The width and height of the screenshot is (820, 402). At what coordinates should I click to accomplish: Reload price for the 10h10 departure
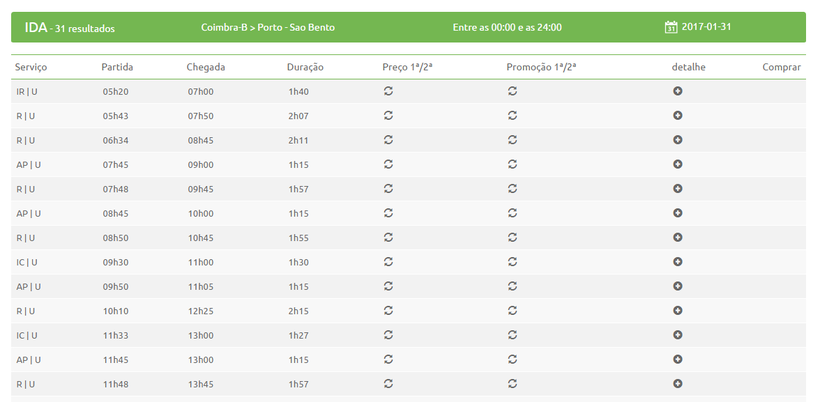[x=389, y=311]
